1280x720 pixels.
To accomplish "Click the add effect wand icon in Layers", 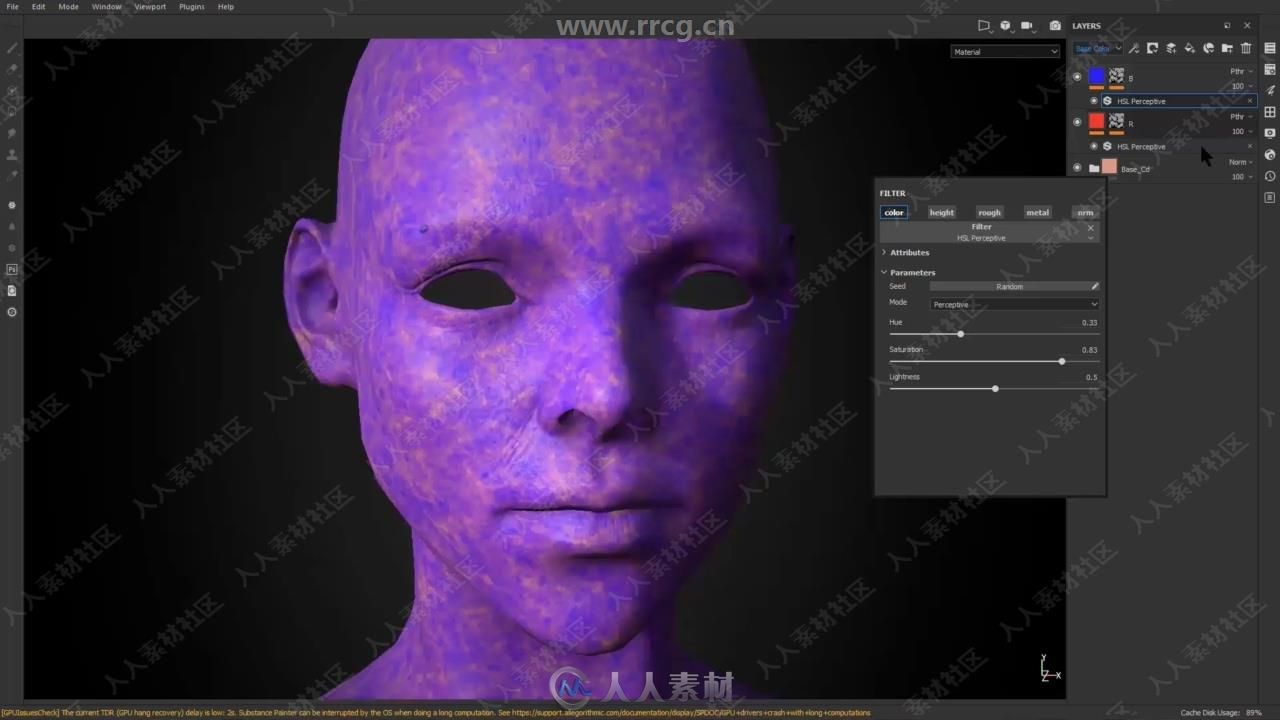I will pyautogui.click(x=1133, y=48).
